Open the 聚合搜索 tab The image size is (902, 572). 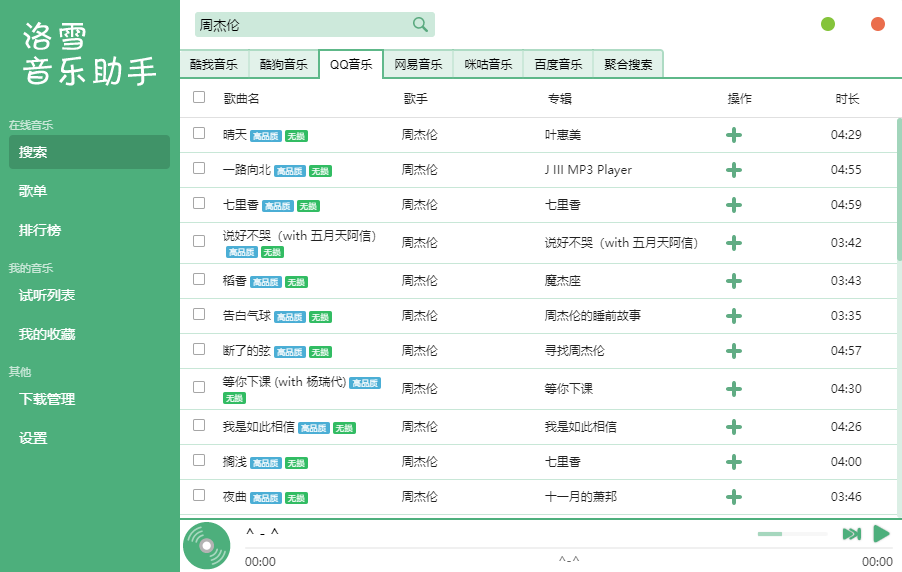coord(628,64)
